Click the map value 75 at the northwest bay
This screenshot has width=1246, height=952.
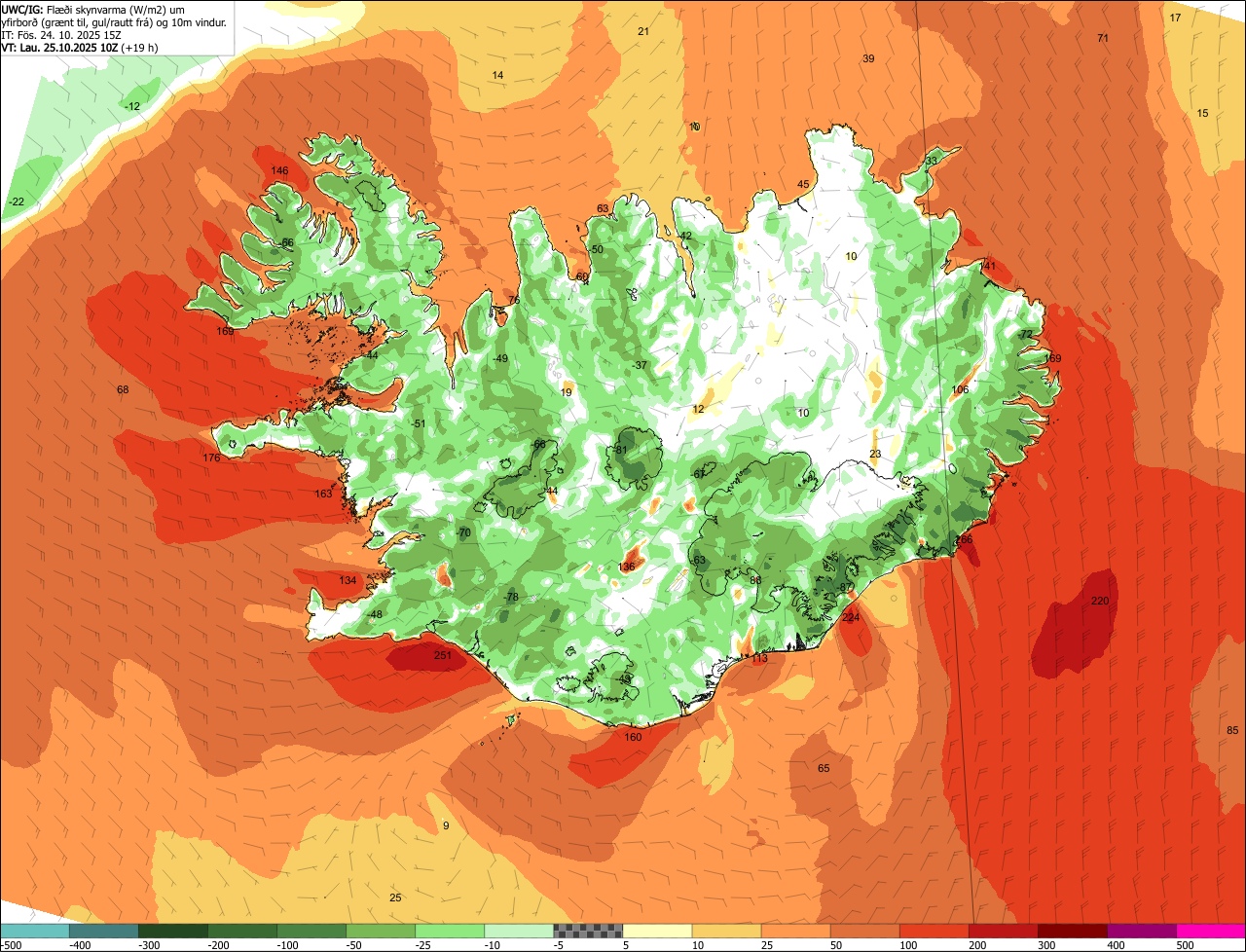514,300
